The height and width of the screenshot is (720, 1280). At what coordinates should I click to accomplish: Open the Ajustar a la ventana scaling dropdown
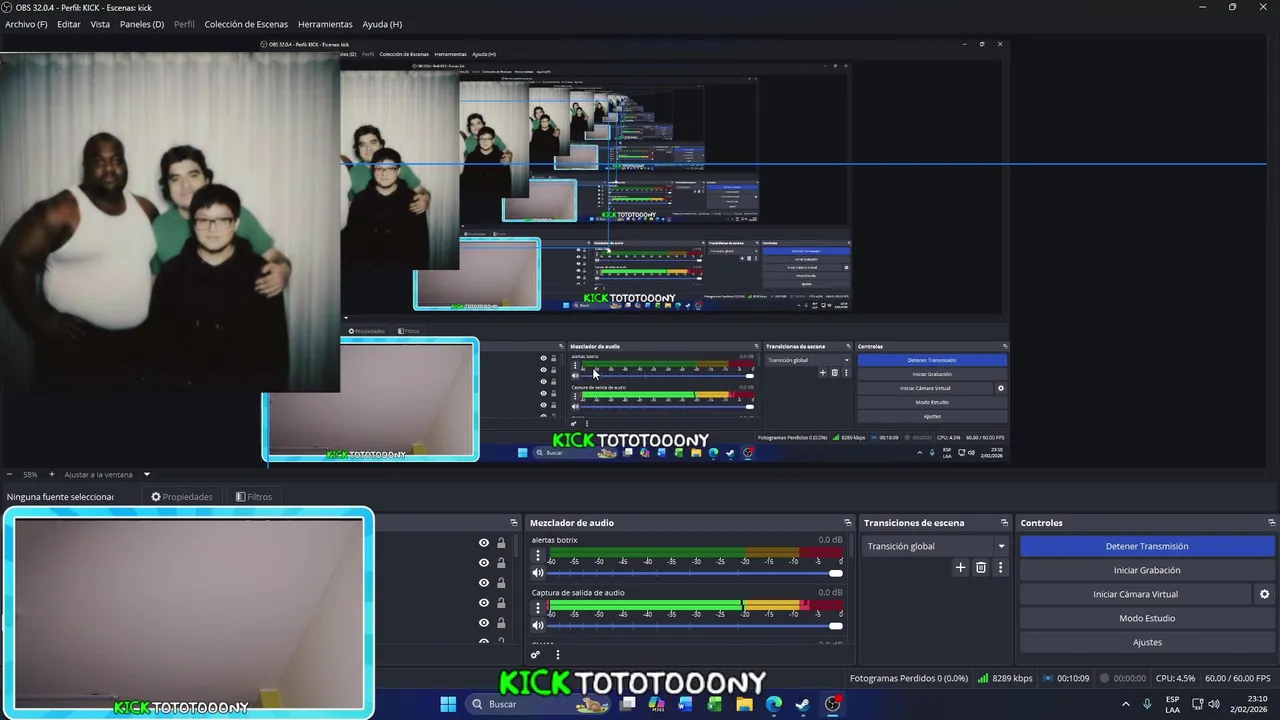[107, 474]
